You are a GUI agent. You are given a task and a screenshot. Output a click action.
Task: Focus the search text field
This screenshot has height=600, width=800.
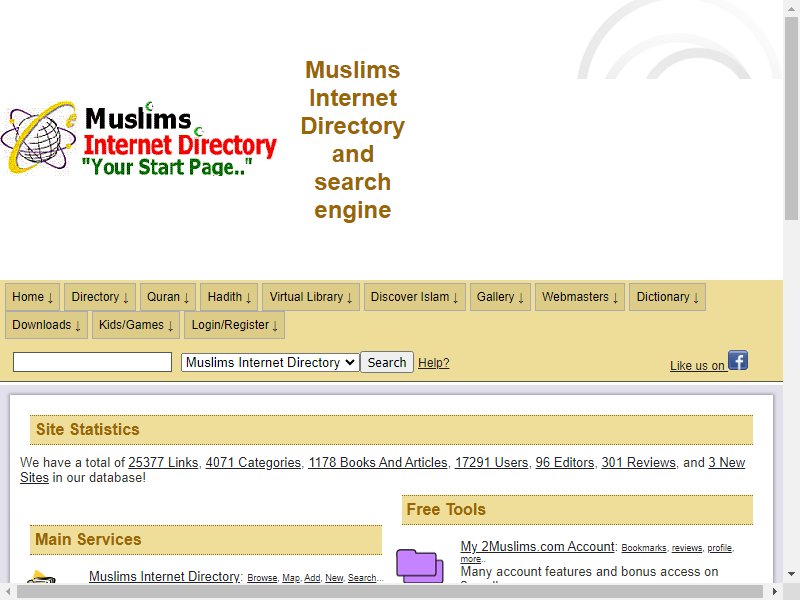click(92, 362)
